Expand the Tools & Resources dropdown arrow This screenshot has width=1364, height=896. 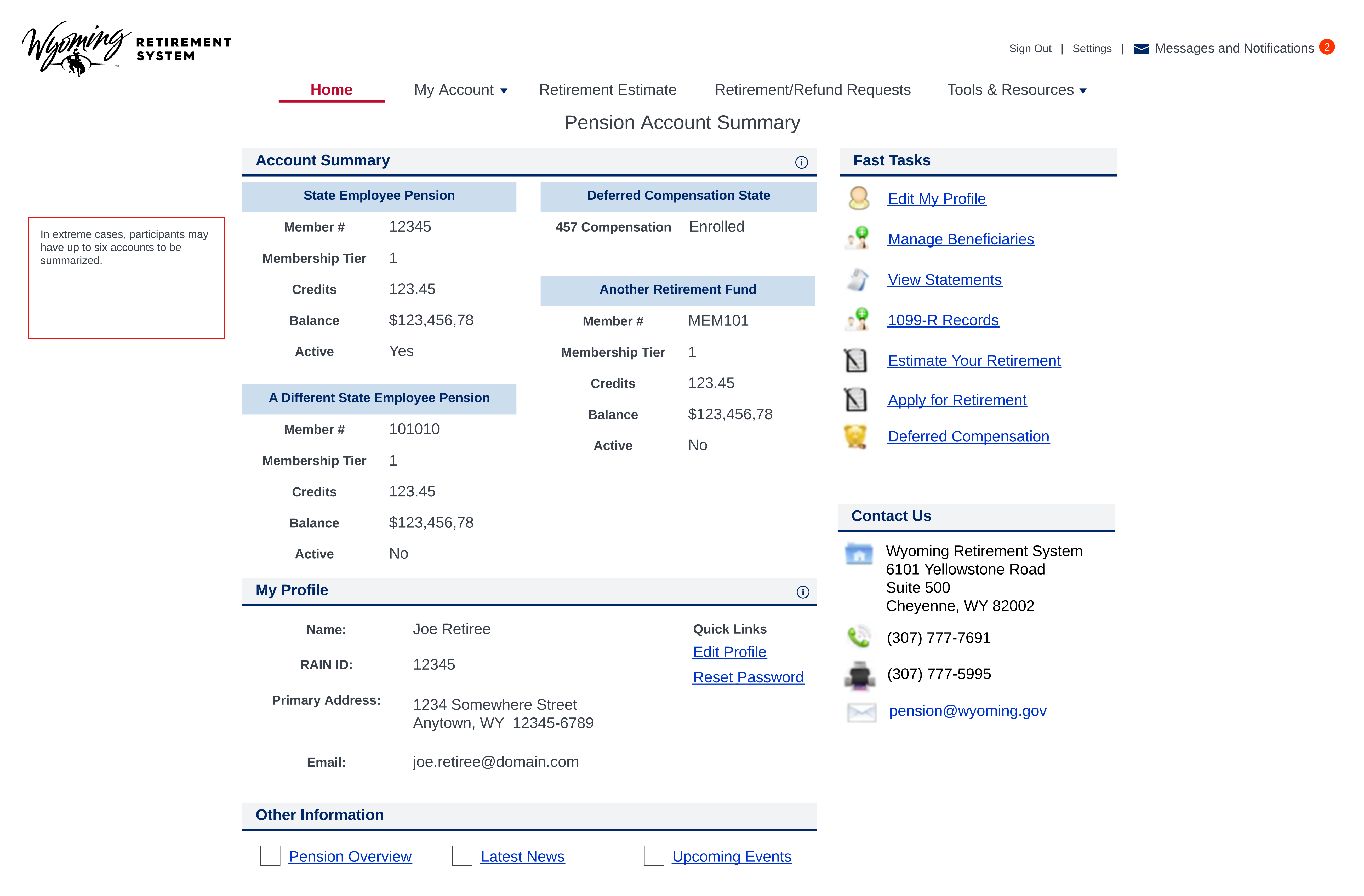[1083, 91]
